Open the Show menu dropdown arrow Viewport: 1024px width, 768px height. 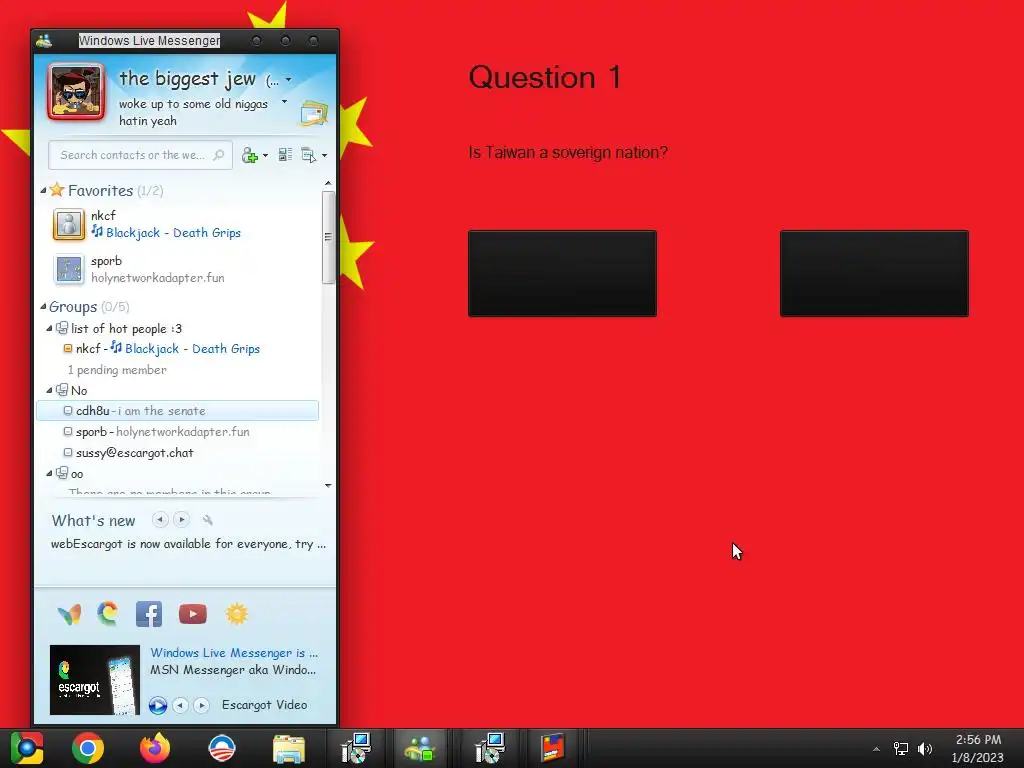pyautogui.click(x=325, y=155)
